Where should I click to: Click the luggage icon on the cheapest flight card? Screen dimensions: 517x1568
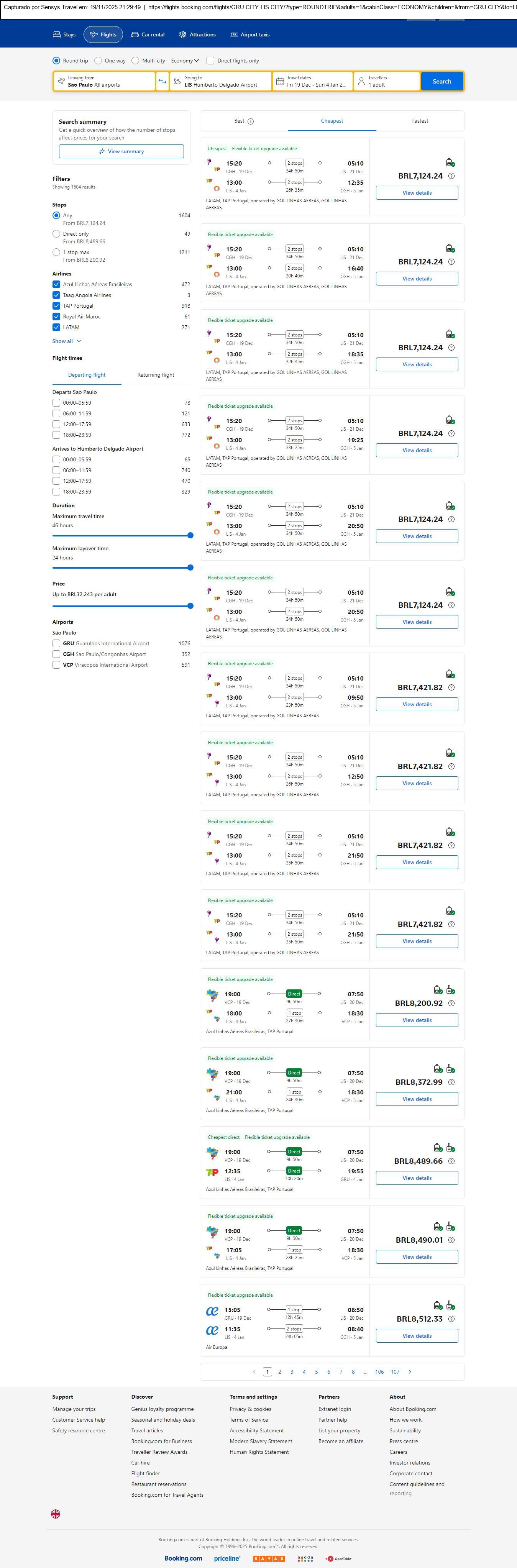(450, 162)
